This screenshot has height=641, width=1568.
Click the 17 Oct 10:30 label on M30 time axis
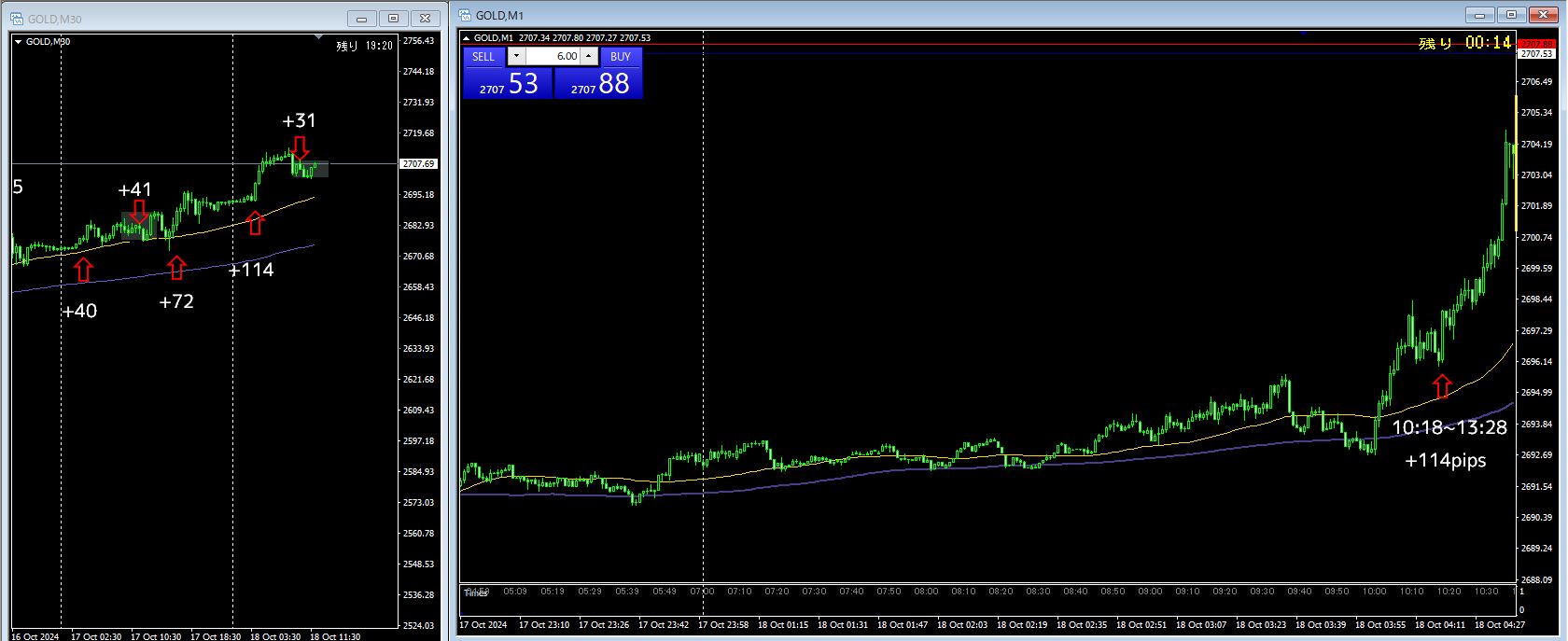tap(156, 636)
